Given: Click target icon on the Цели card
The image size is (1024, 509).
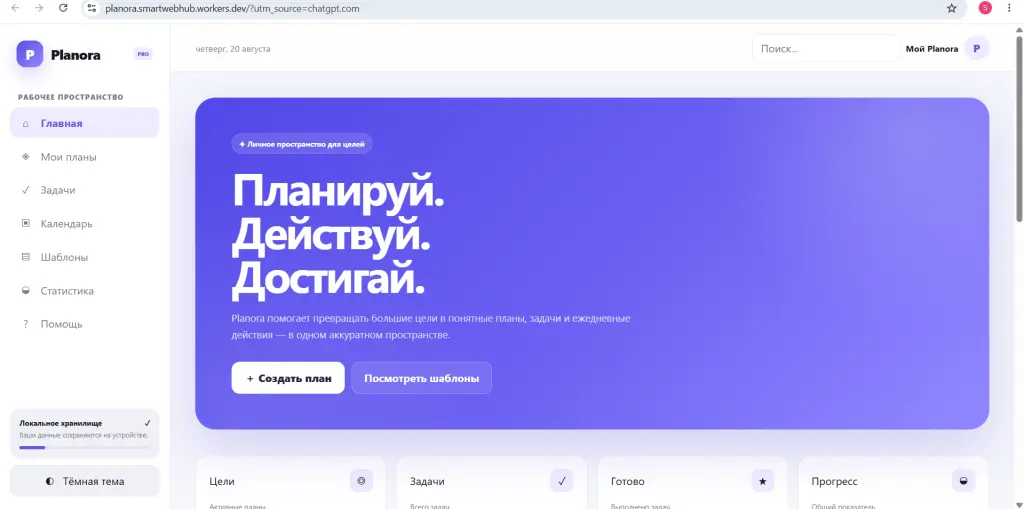Looking at the screenshot, I should [x=361, y=481].
